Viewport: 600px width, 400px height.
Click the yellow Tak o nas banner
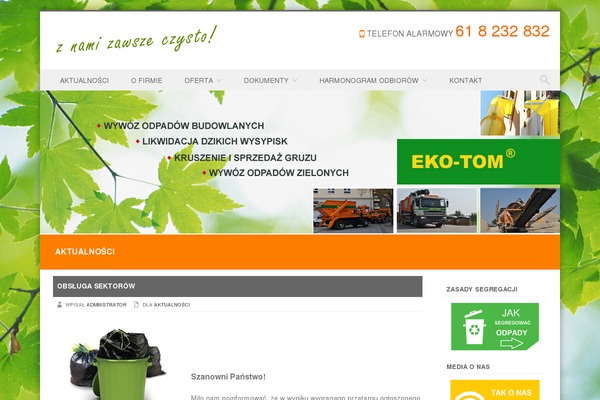[x=495, y=390]
